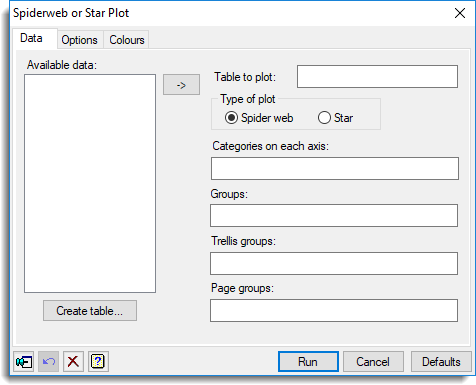Viewport: 476px width, 385px height.
Task: Click inside the Available data list box
Action: pos(90,183)
